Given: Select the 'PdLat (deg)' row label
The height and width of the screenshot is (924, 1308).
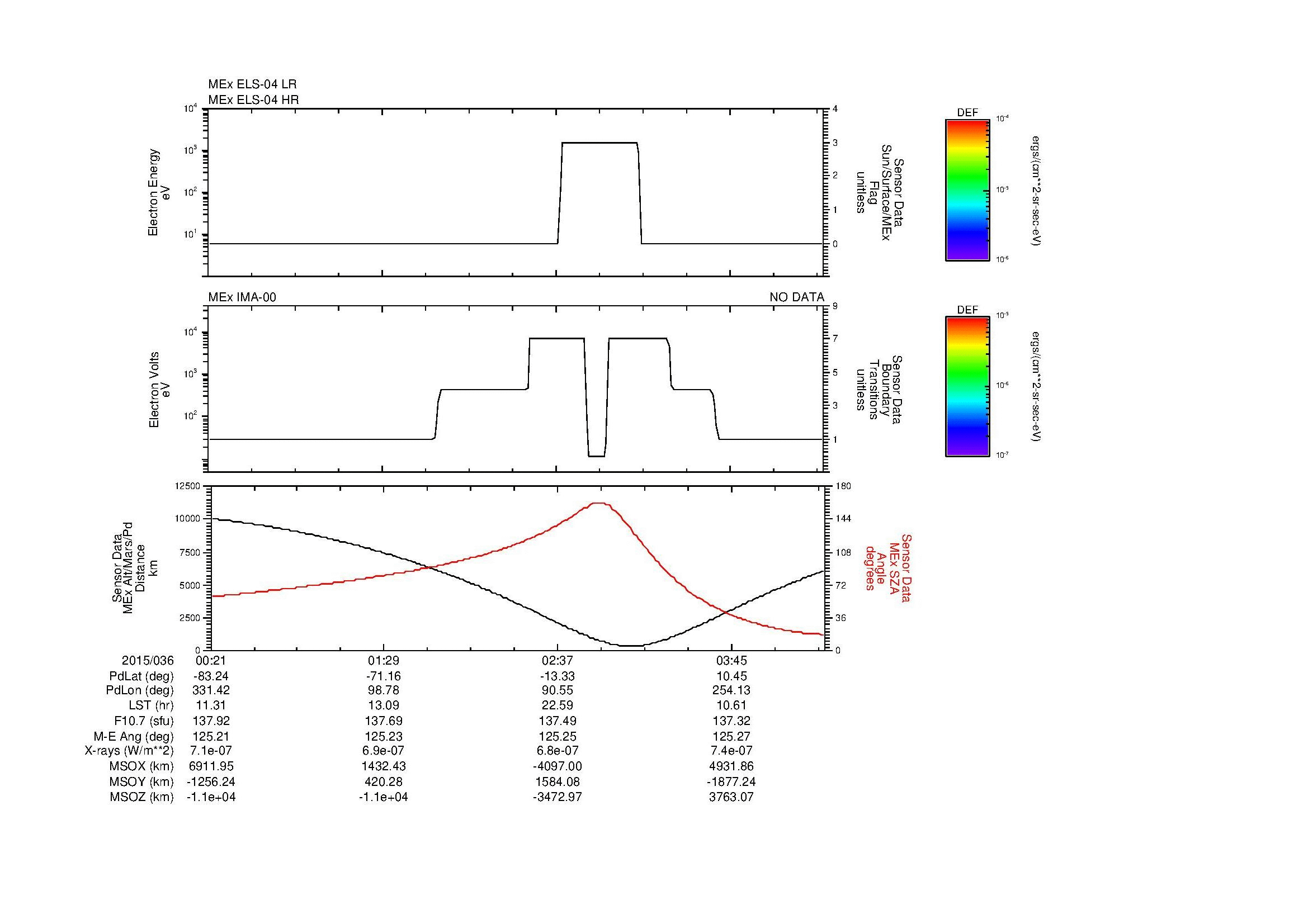Looking at the screenshot, I should point(141,676).
